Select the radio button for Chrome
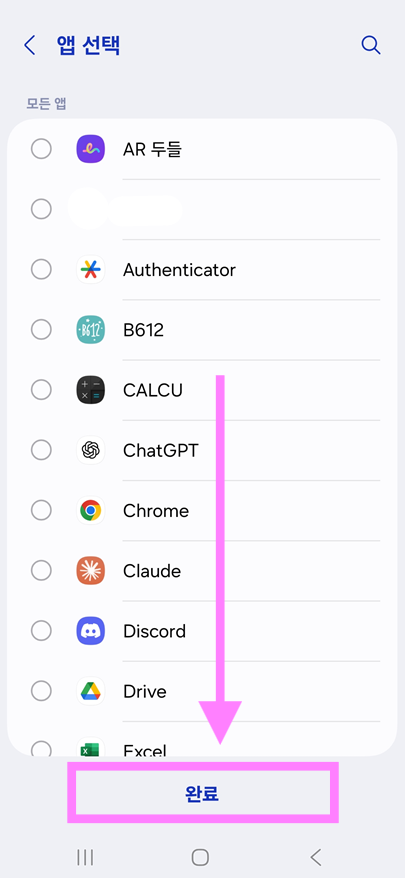Screen dimensions: 405x878 point(41,511)
